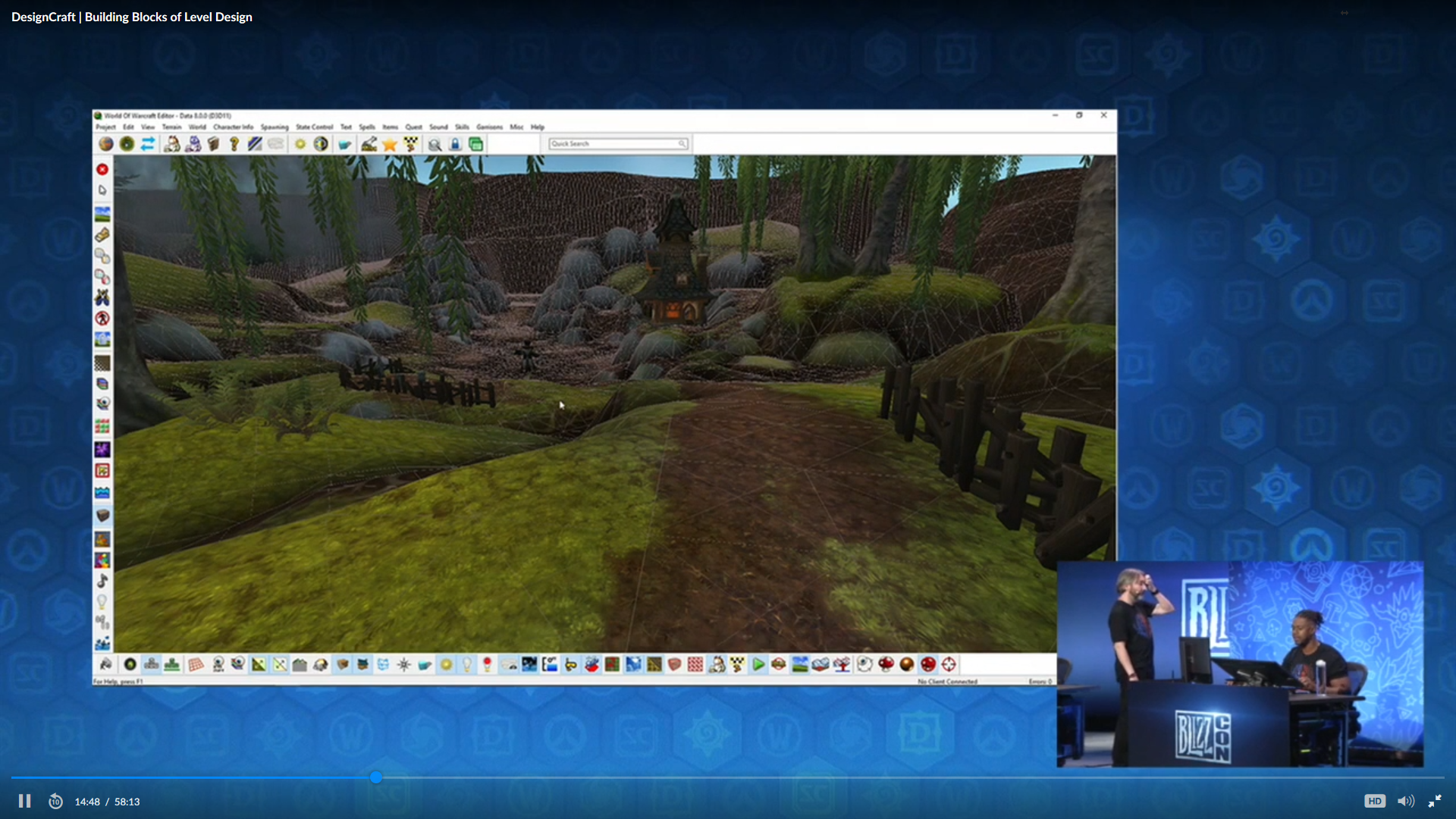Image resolution: width=1456 pixels, height=819 pixels.
Task: Open the Quest menu
Action: tap(413, 127)
